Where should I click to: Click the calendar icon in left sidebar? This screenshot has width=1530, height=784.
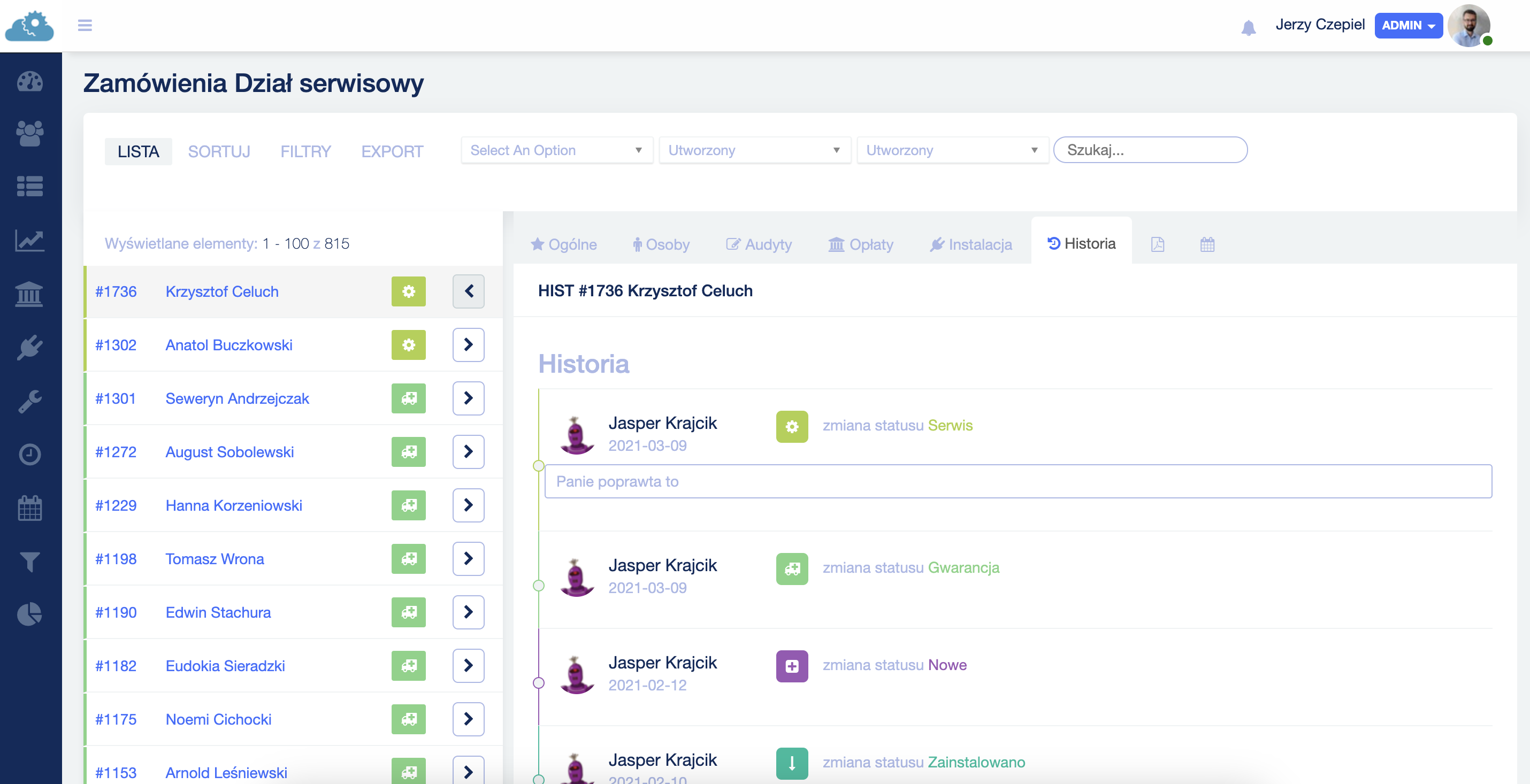(x=30, y=507)
